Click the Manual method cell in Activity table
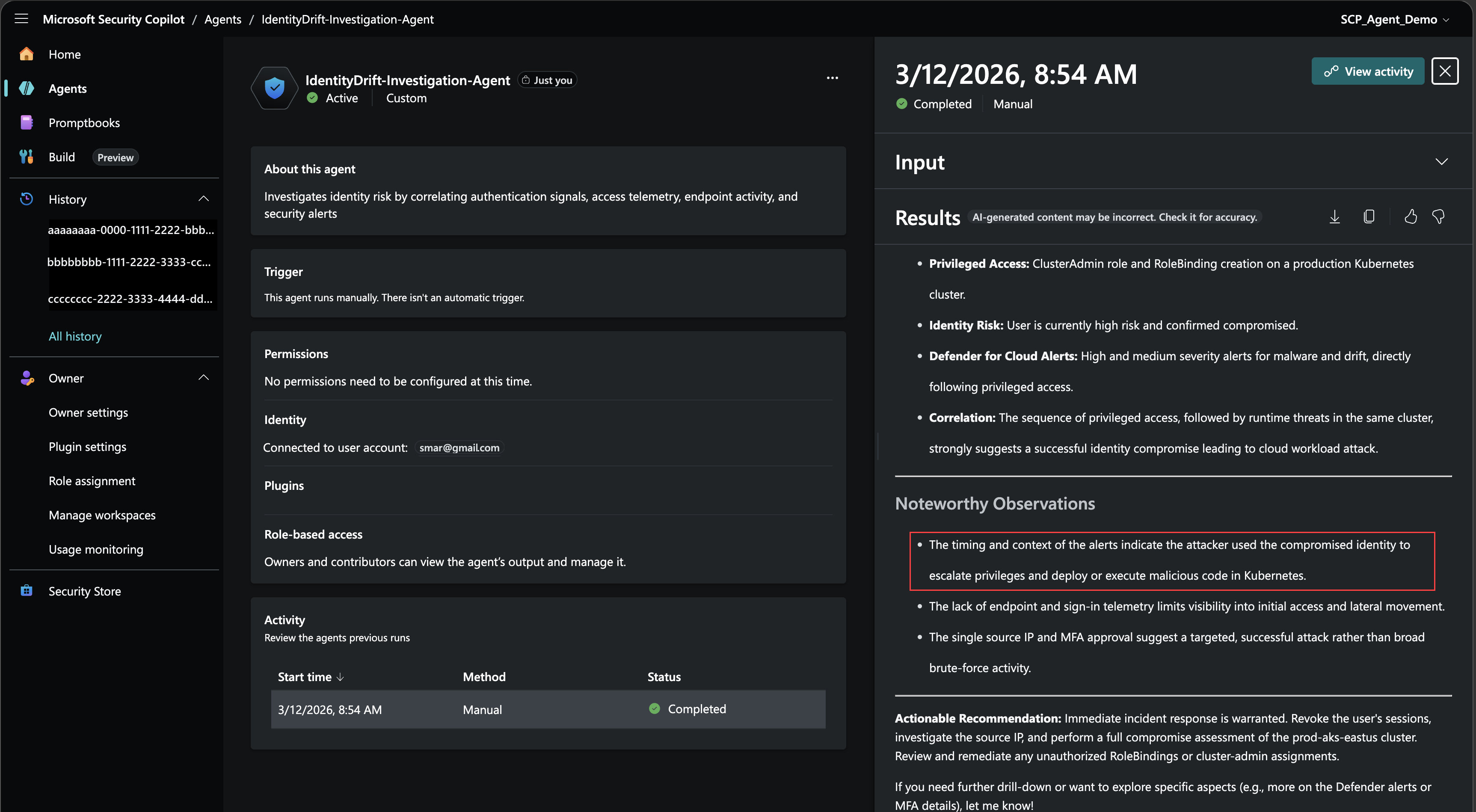Screen dimensions: 1476x812 click(x=483, y=709)
